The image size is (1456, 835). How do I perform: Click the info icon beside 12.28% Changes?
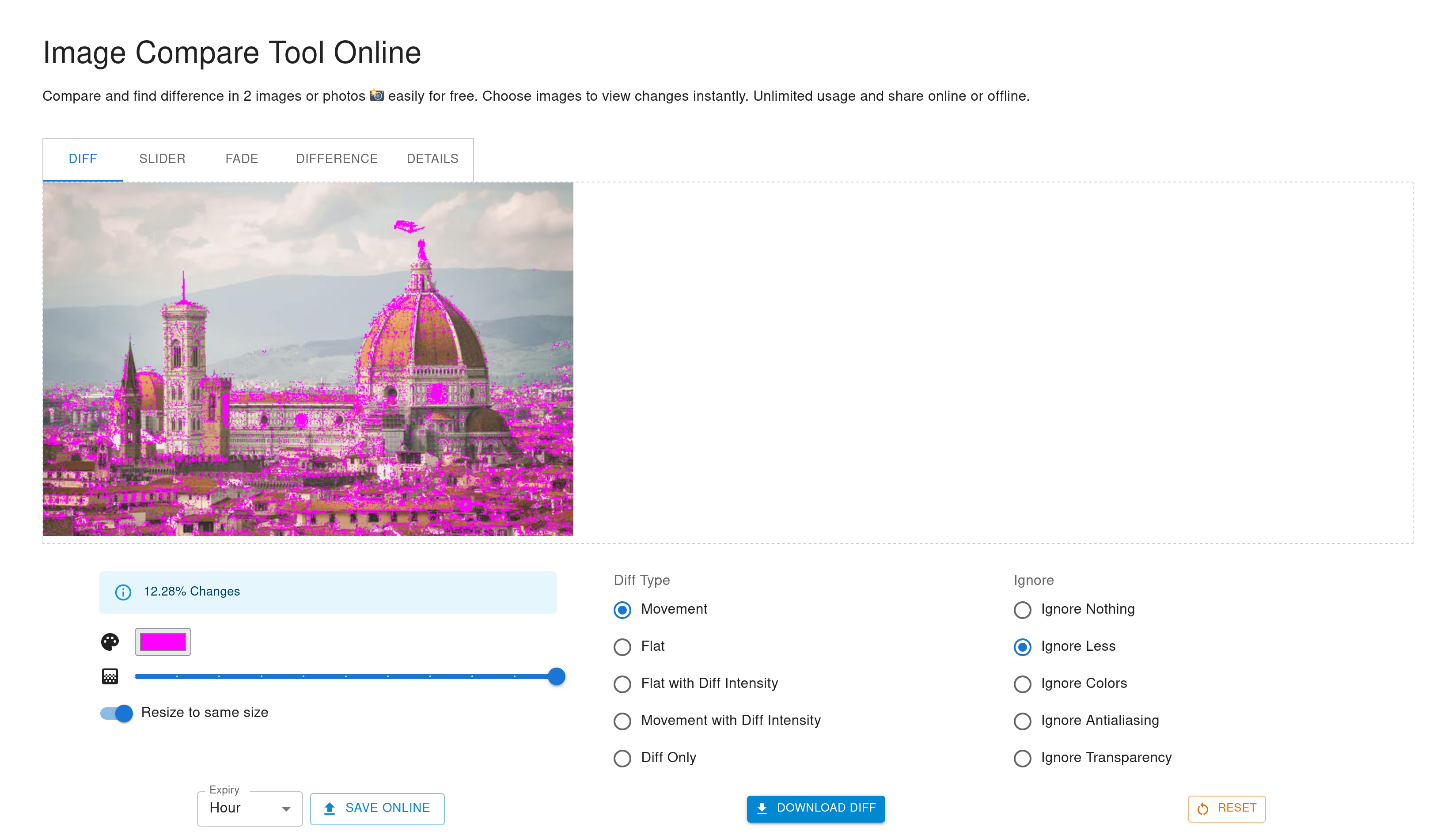click(x=123, y=592)
